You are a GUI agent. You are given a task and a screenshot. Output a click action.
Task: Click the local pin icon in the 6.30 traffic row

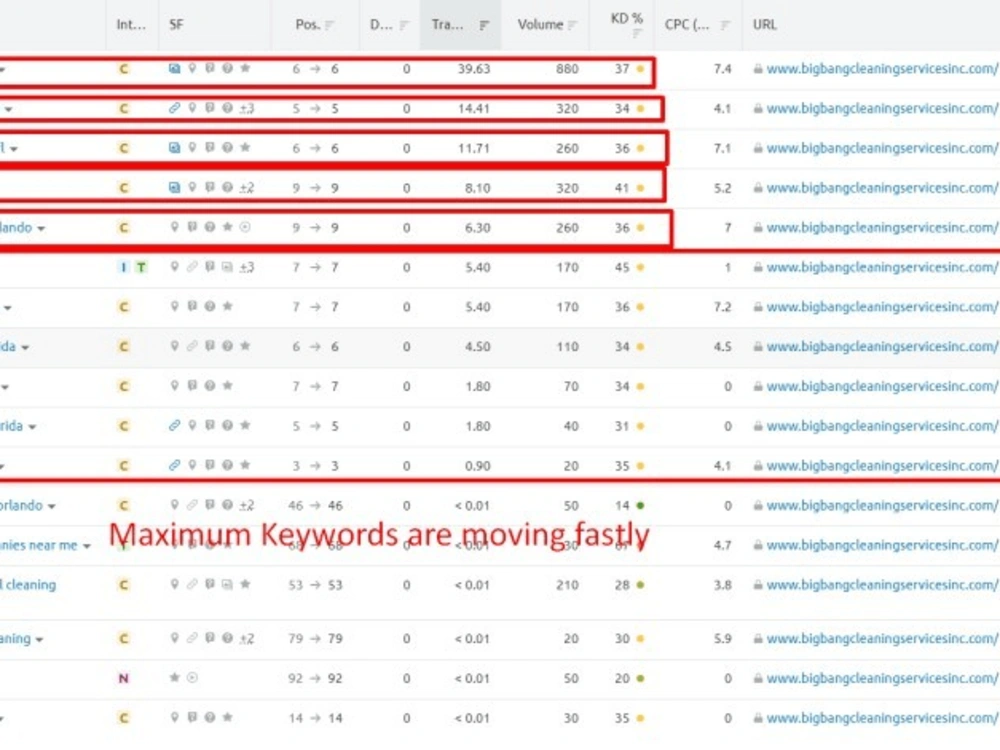coord(174,226)
